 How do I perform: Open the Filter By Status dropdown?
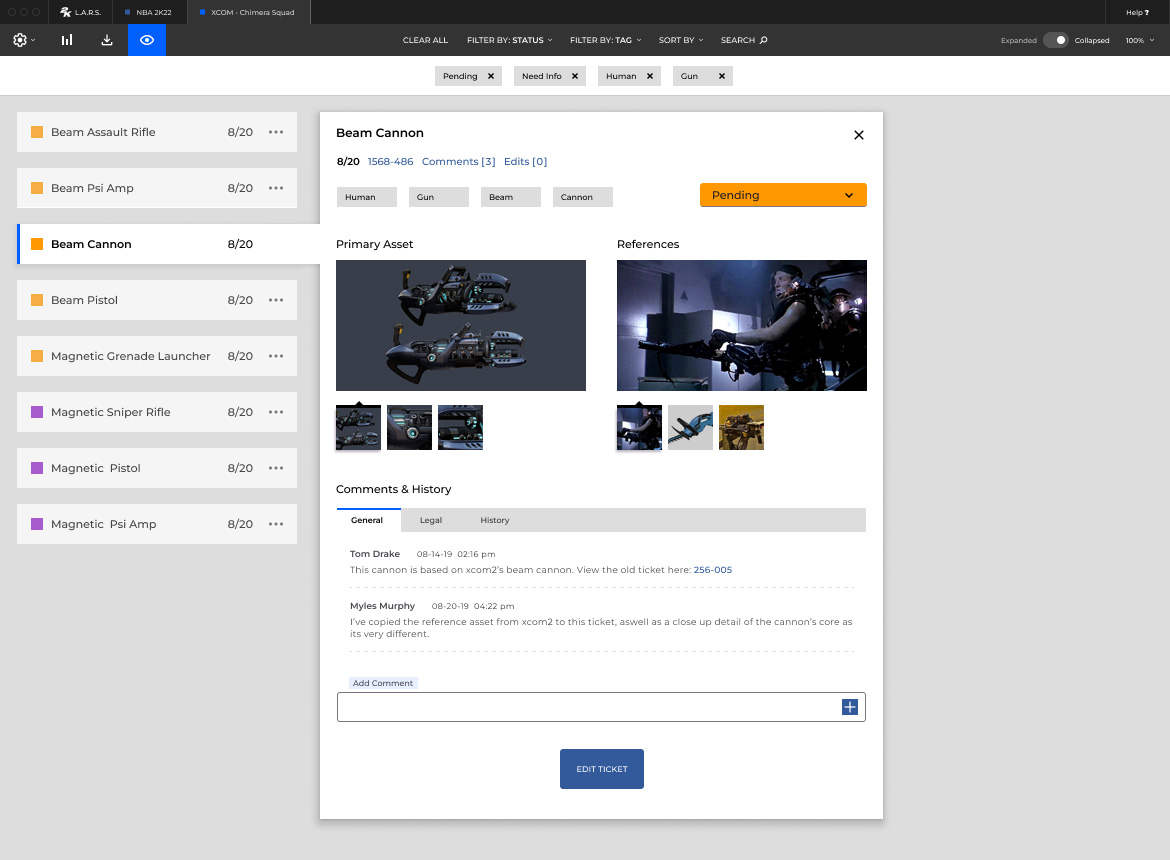[x=510, y=40]
